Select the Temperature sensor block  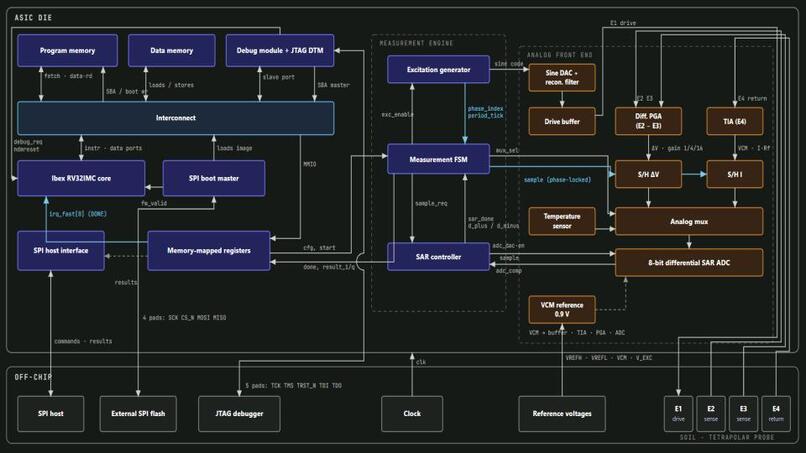[562, 221]
